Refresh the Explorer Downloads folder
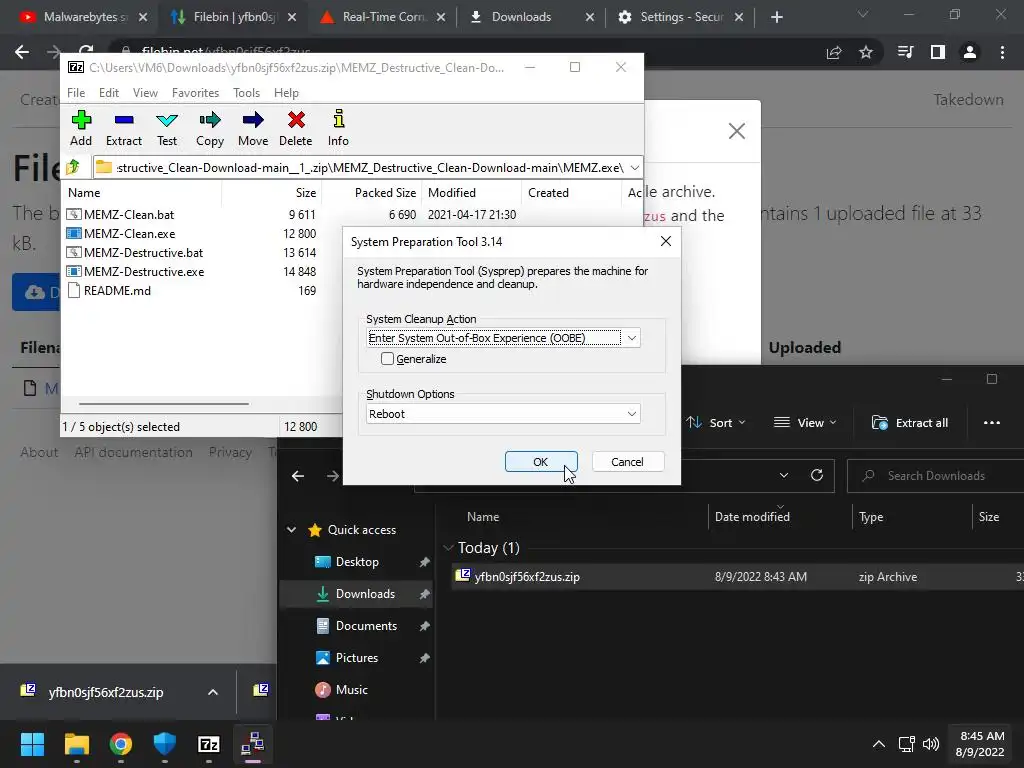Screen dimensions: 1024x768 (817, 475)
